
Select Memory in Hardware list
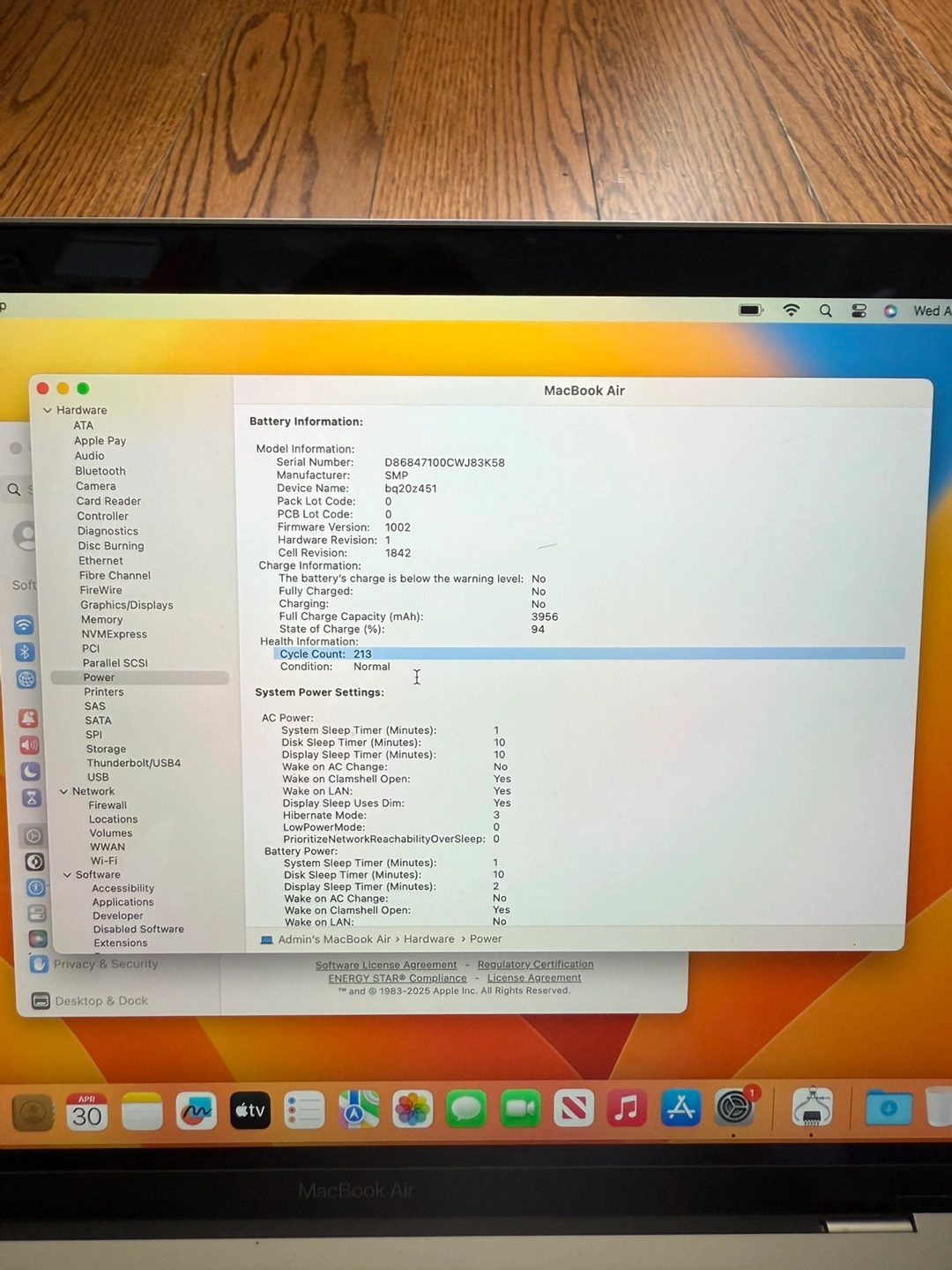(x=102, y=620)
